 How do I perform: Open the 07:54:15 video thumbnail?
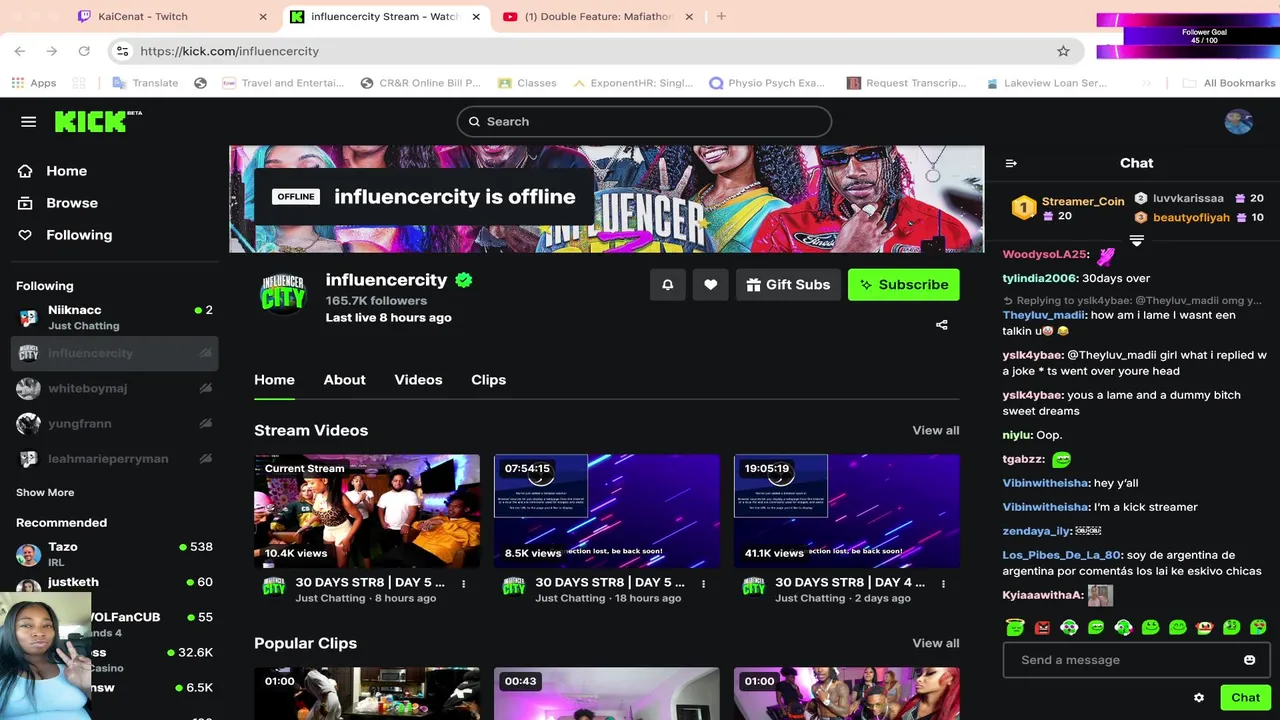(x=607, y=511)
